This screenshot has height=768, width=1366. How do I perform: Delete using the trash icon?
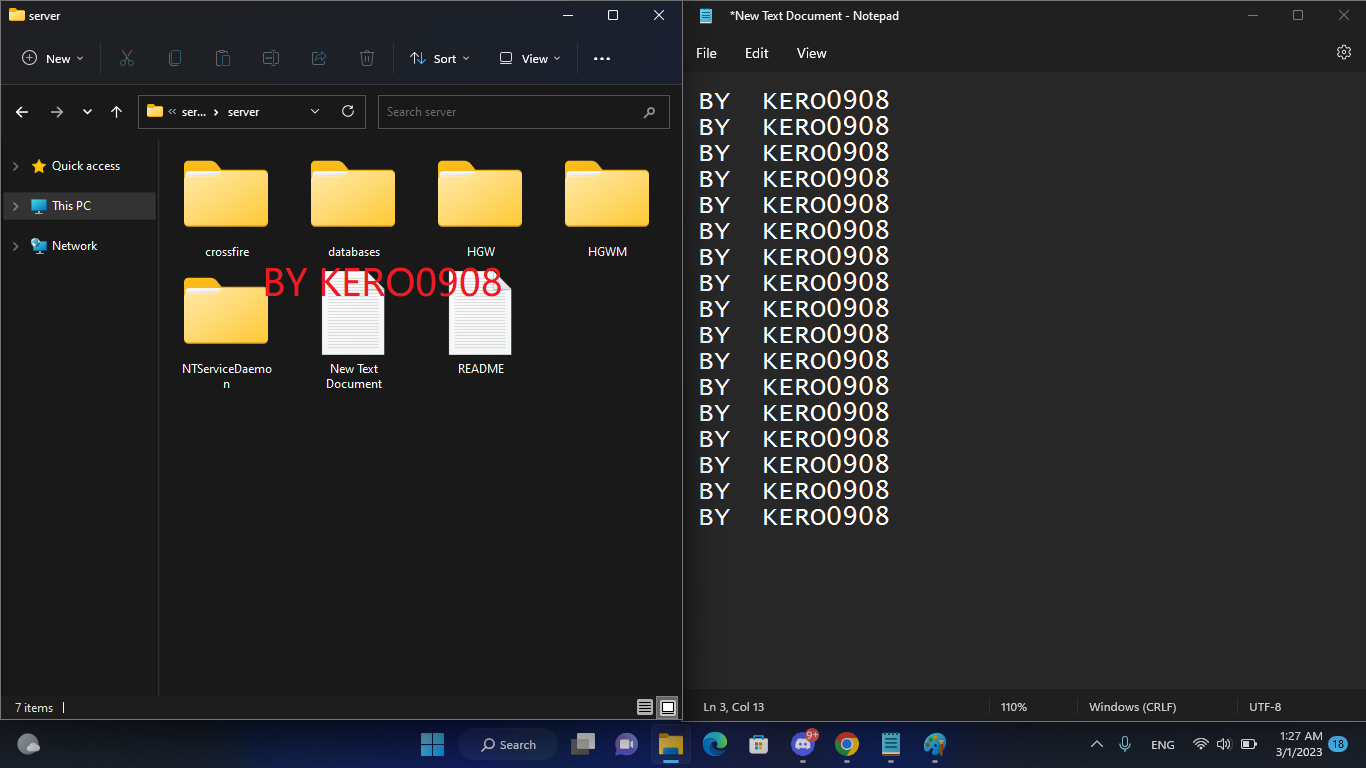[x=366, y=58]
